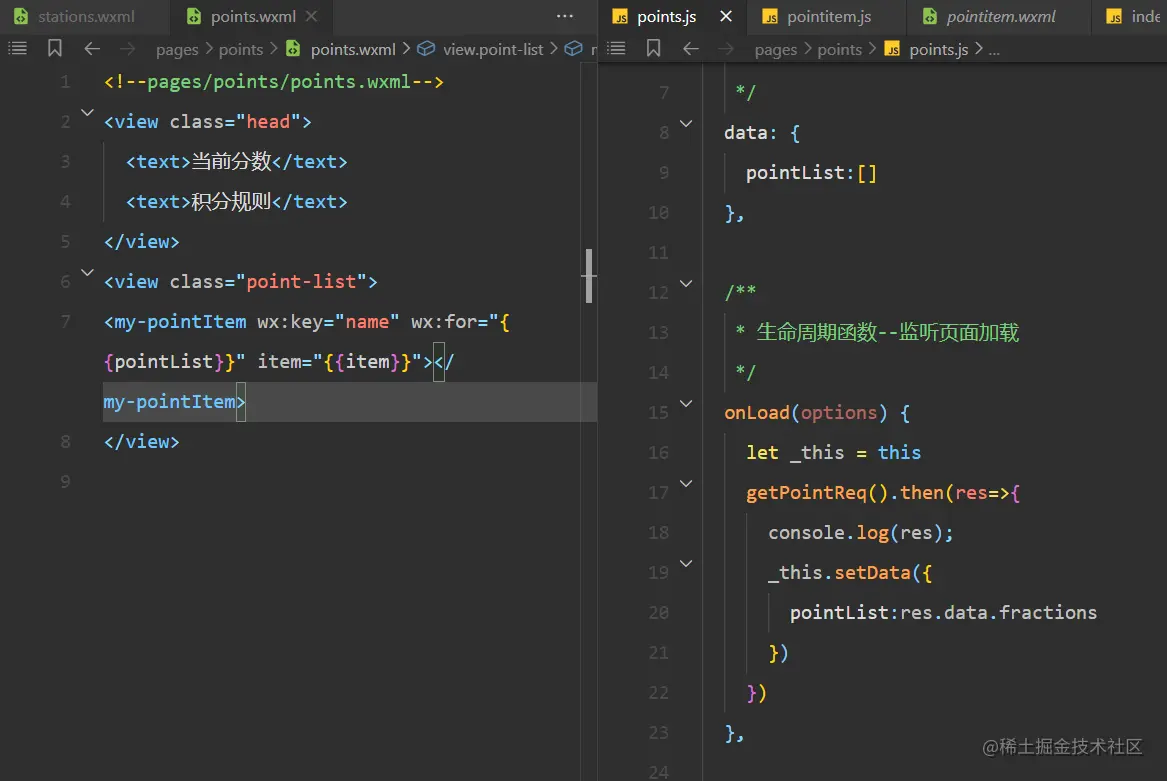Click pointList:res.data.fractions line

(x=943, y=613)
